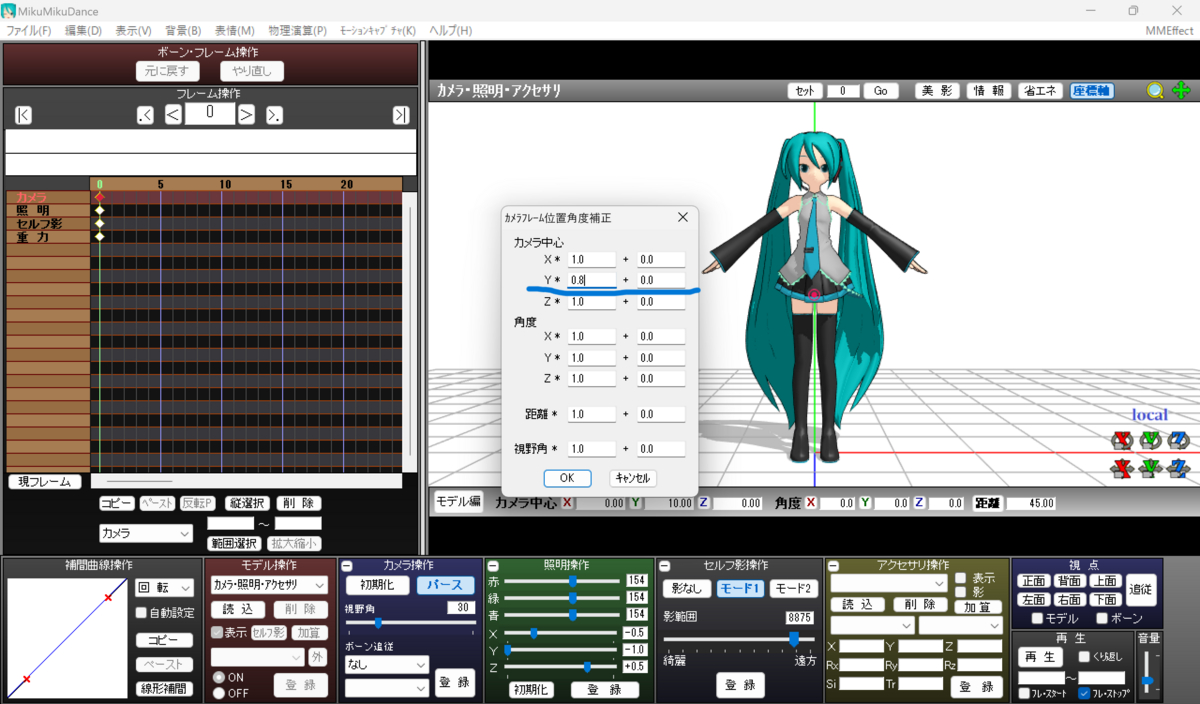Select the OFF radio button in モデル操作
The image size is (1200, 704).
(219, 693)
